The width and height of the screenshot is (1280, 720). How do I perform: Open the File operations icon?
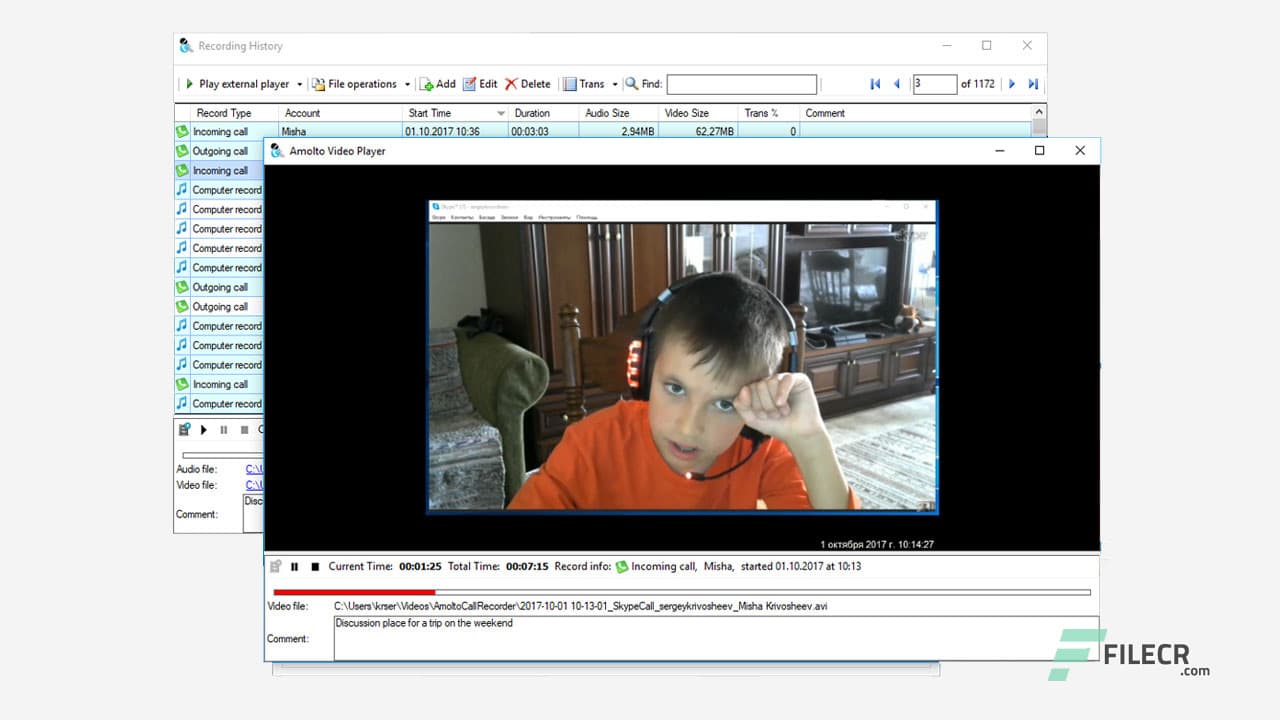click(320, 84)
